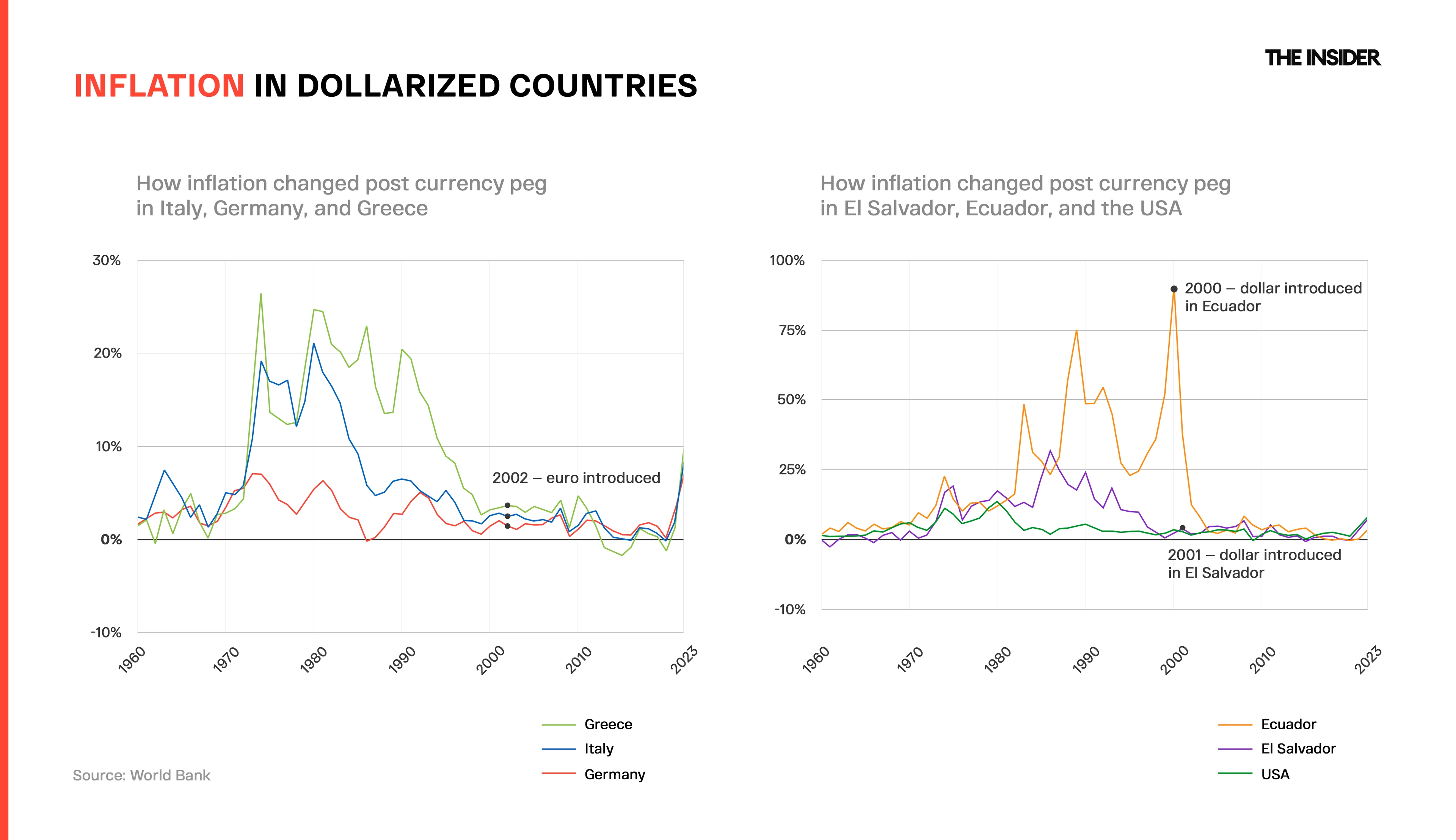Viewport: 1456px width, 840px height.
Task: Click the El Salvador legend label
Action: (1298, 749)
